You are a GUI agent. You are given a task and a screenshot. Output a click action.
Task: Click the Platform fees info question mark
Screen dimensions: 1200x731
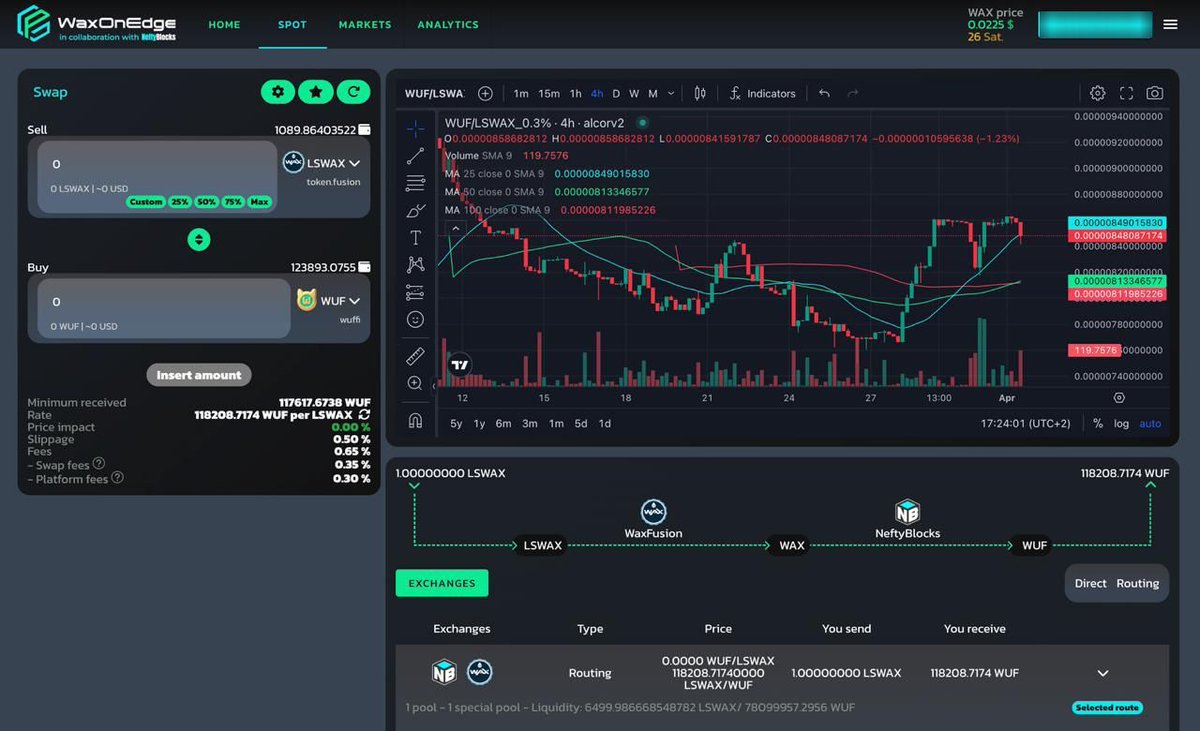pos(118,478)
